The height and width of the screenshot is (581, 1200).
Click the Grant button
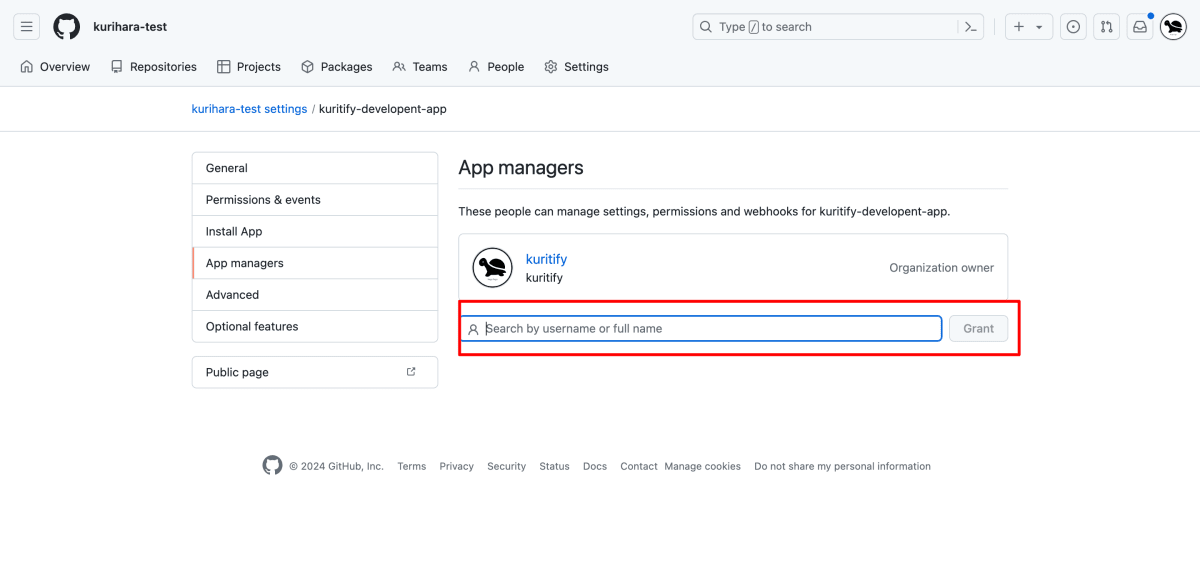(979, 328)
